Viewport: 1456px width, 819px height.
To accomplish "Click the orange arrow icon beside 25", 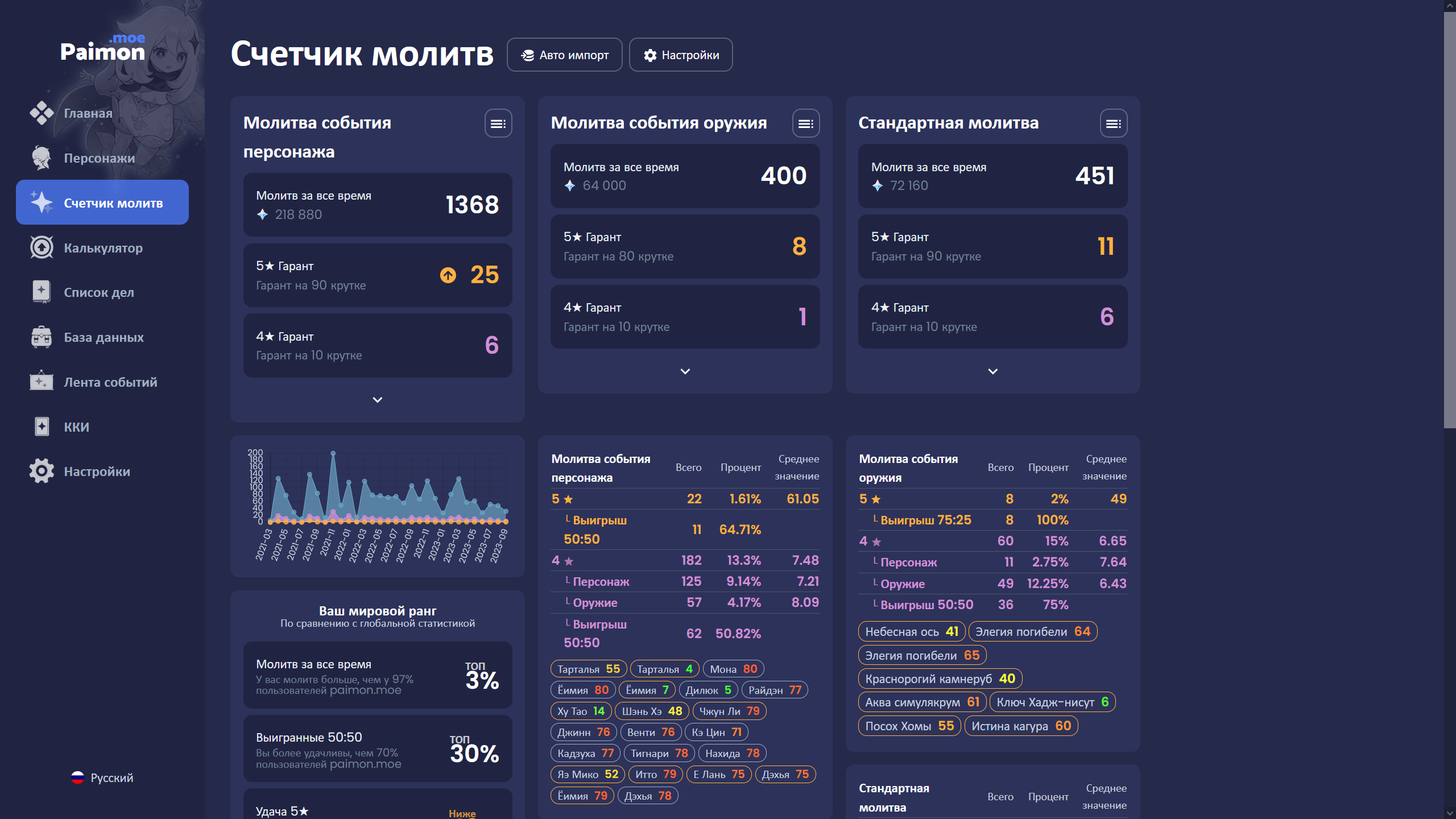I will pyautogui.click(x=448, y=275).
